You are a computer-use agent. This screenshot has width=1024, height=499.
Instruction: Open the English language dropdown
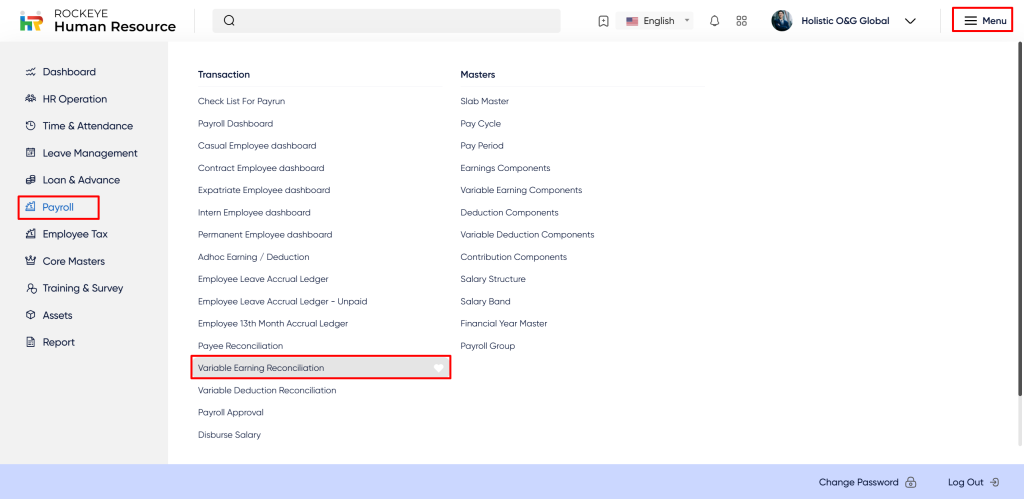658,21
